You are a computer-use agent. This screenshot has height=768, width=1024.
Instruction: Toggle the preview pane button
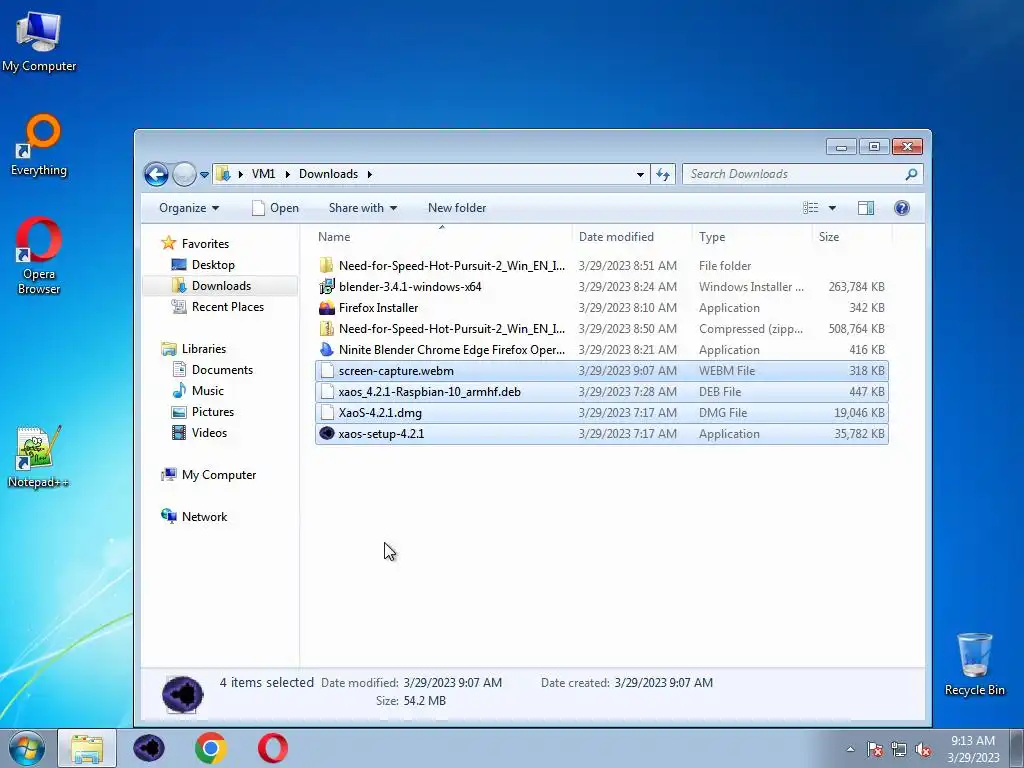(866, 208)
